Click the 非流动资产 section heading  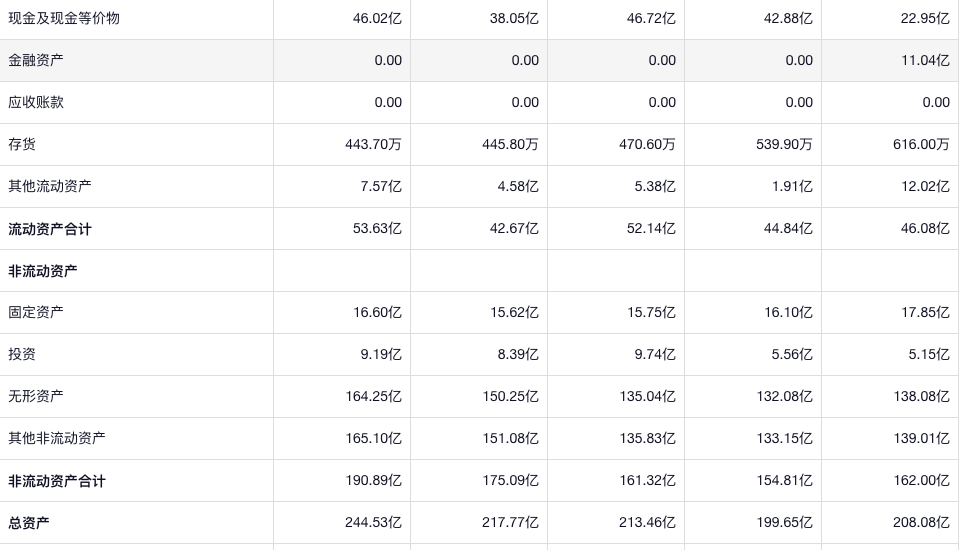pyautogui.click(x=43, y=271)
